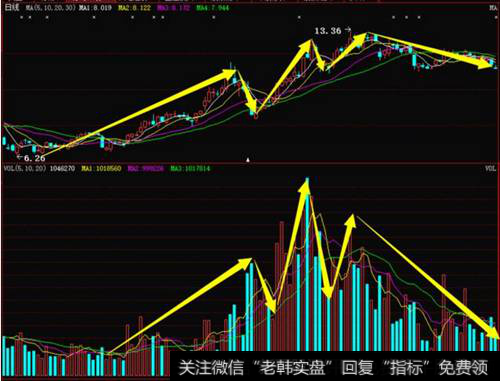The height and width of the screenshot is (381, 500).
Task: Click the divider between price and volume panels
Action: coord(250,163)
